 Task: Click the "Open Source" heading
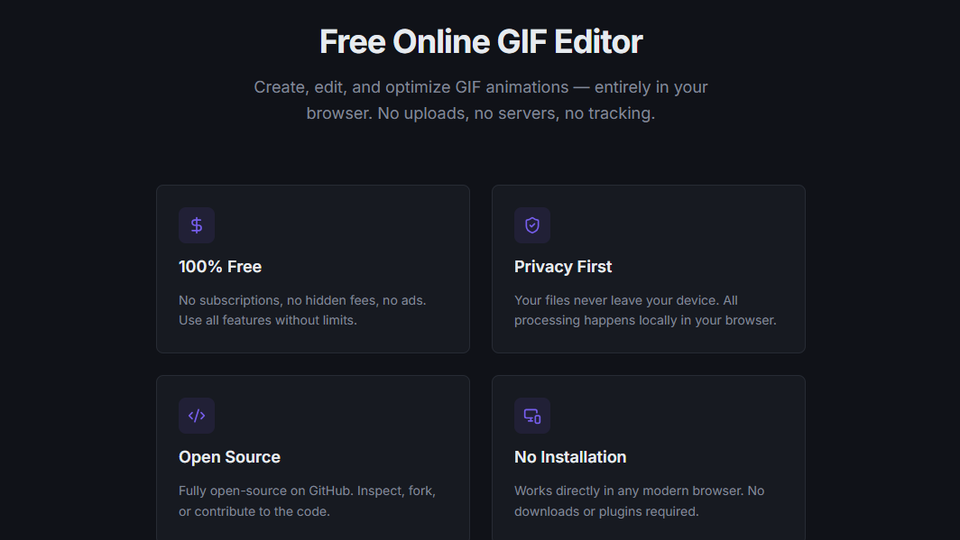tap(229, 457)
